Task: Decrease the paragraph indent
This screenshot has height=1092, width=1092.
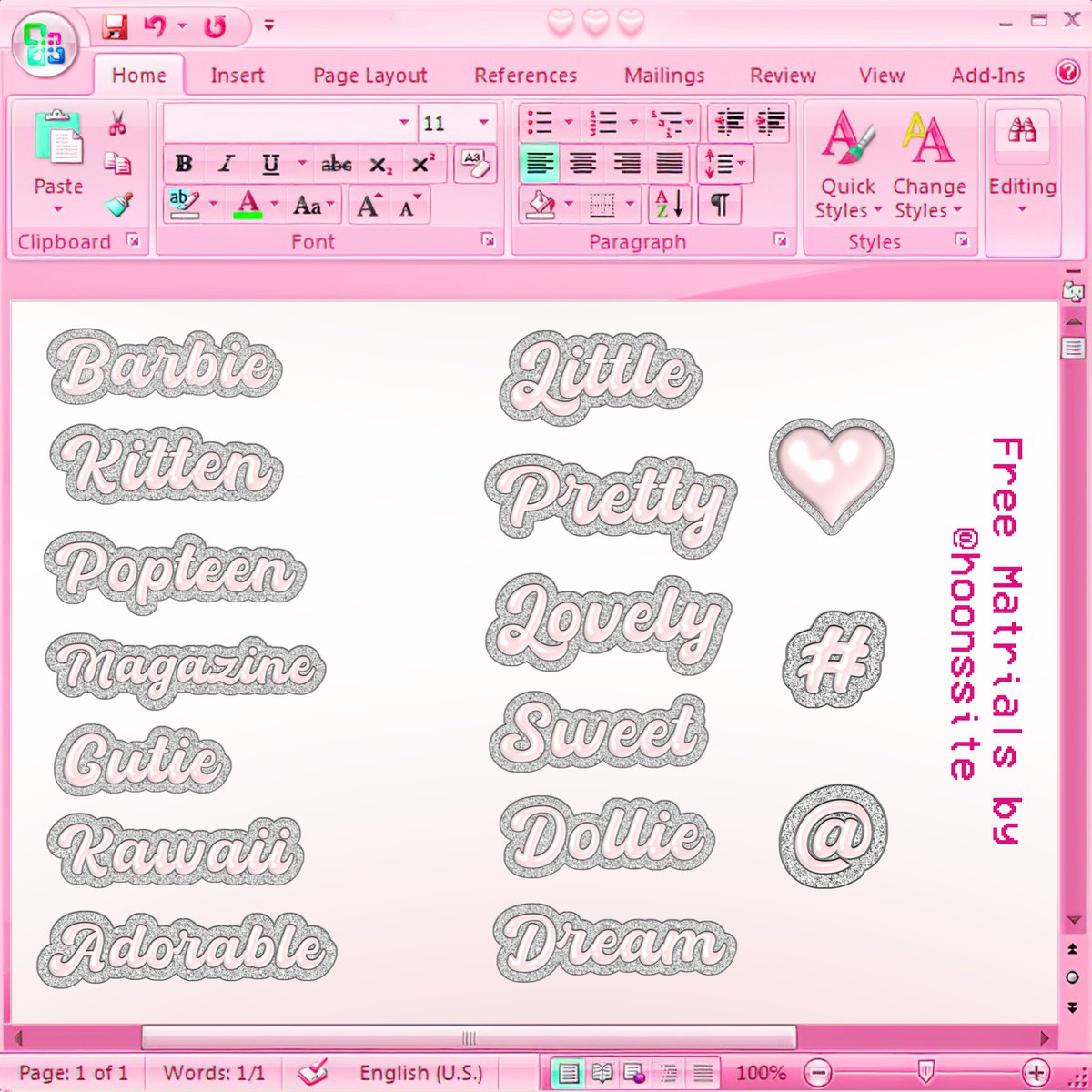Action: (729, 122)
